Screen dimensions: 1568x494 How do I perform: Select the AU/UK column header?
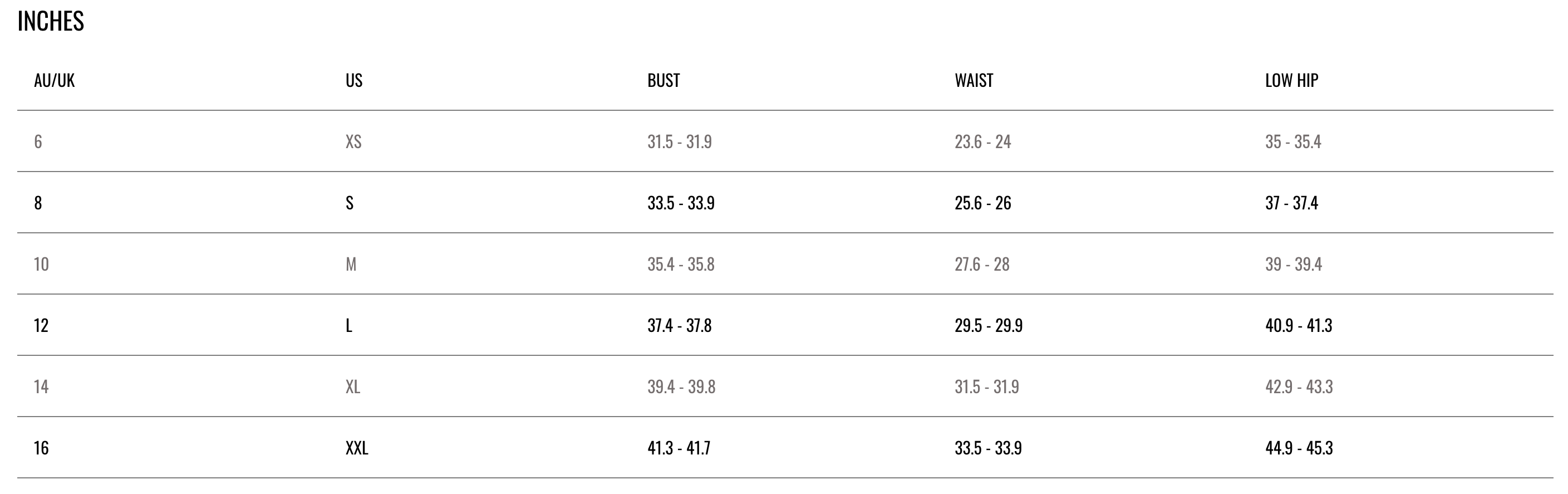[x=54, y=80]
